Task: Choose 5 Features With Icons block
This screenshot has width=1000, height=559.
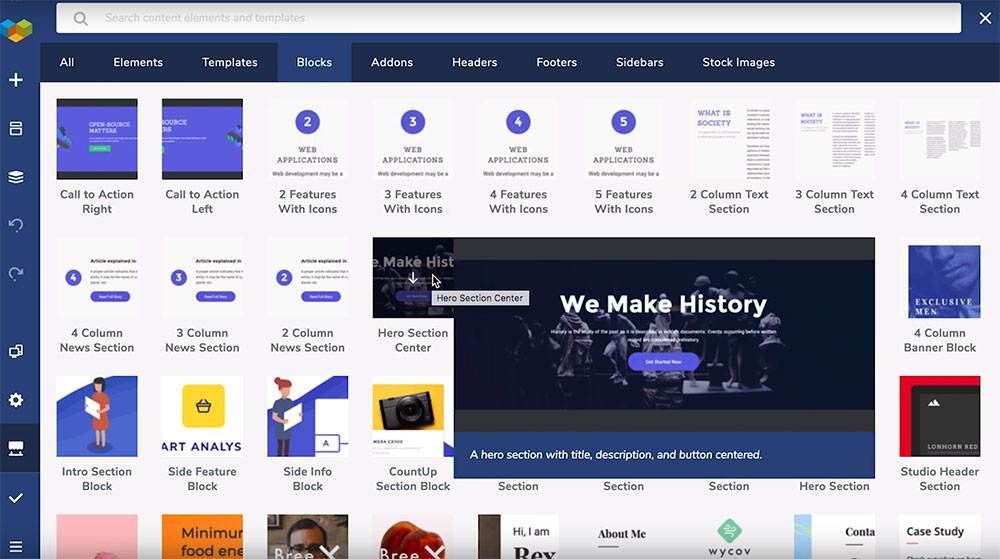Action: (x=624, y=139)
